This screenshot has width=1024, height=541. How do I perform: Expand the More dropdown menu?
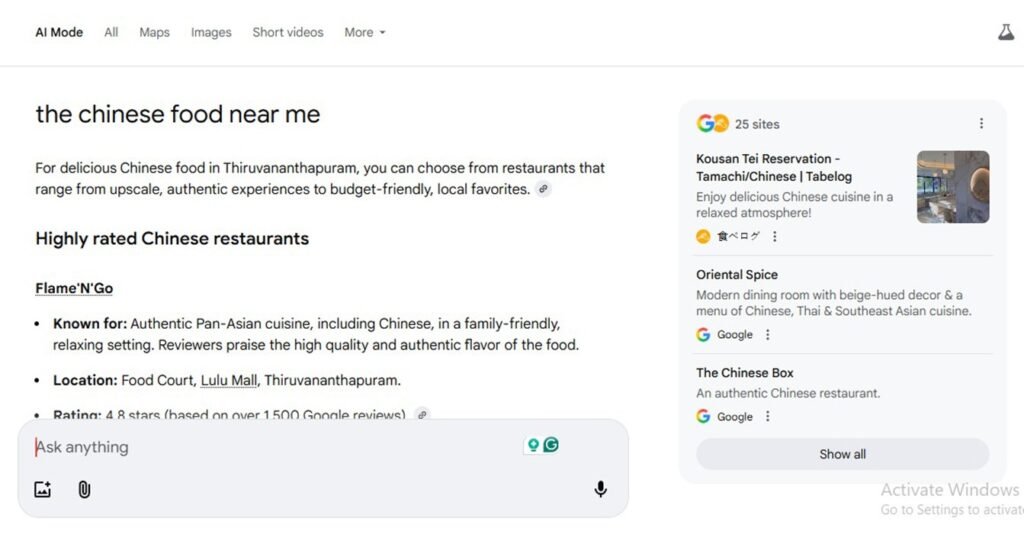tap(364, 32)
